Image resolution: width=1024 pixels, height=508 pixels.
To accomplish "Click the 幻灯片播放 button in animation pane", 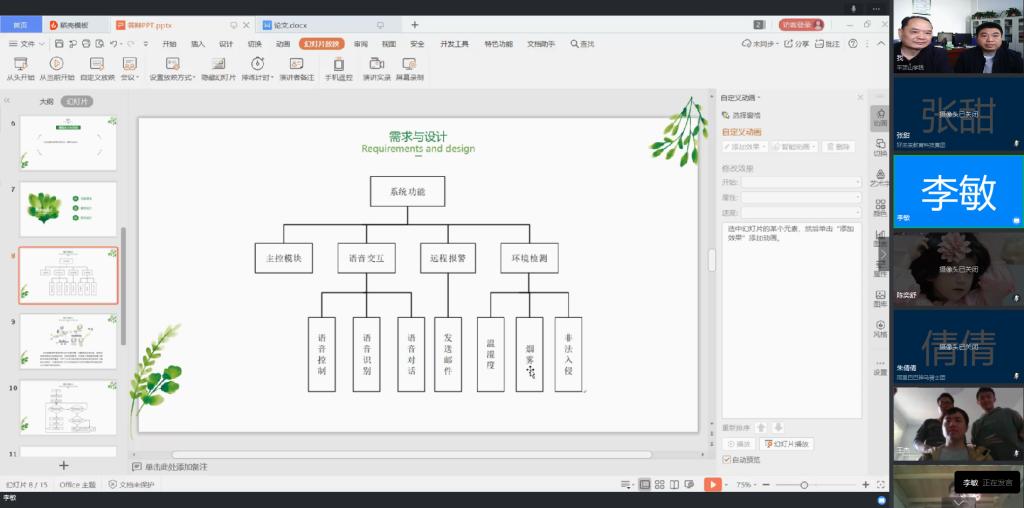I will coord(788,443).
